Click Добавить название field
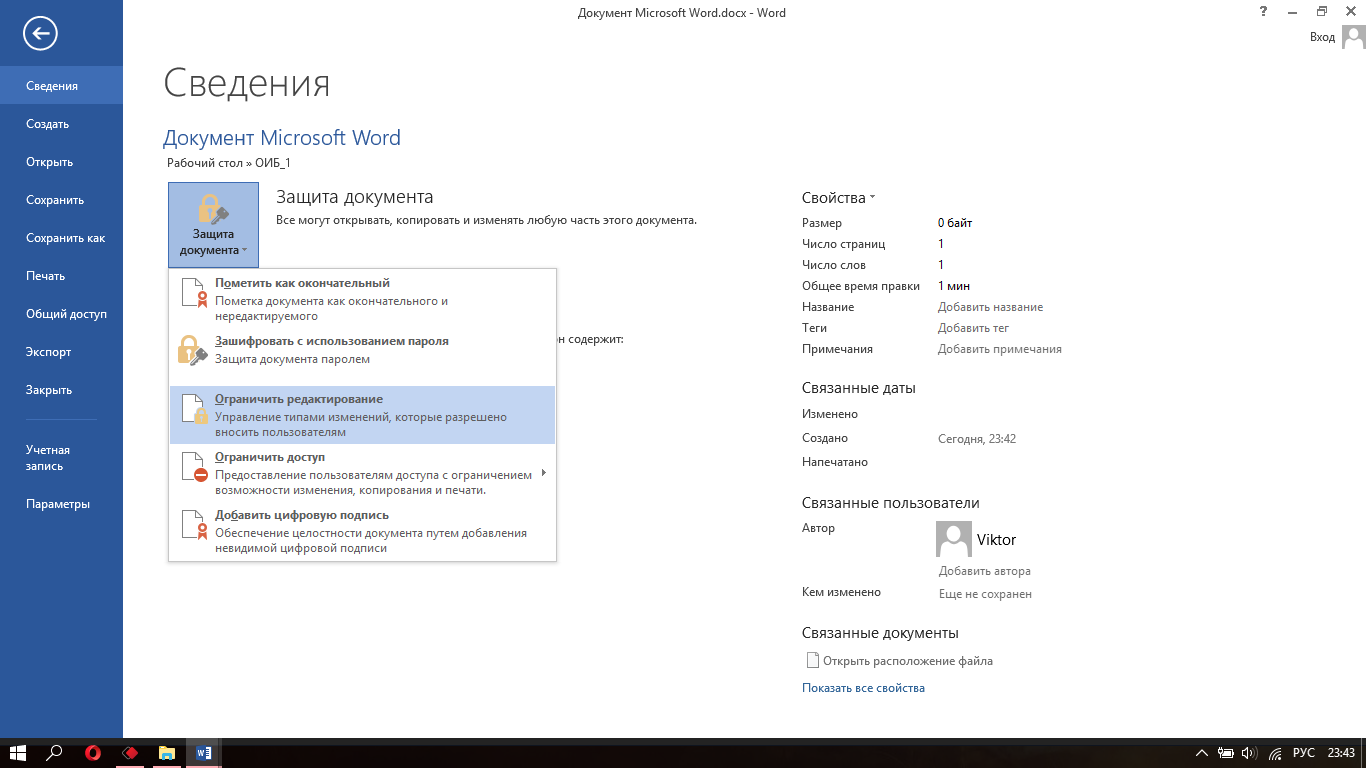Viewport: 1366px width, 768px height. (x=990, y=307)
